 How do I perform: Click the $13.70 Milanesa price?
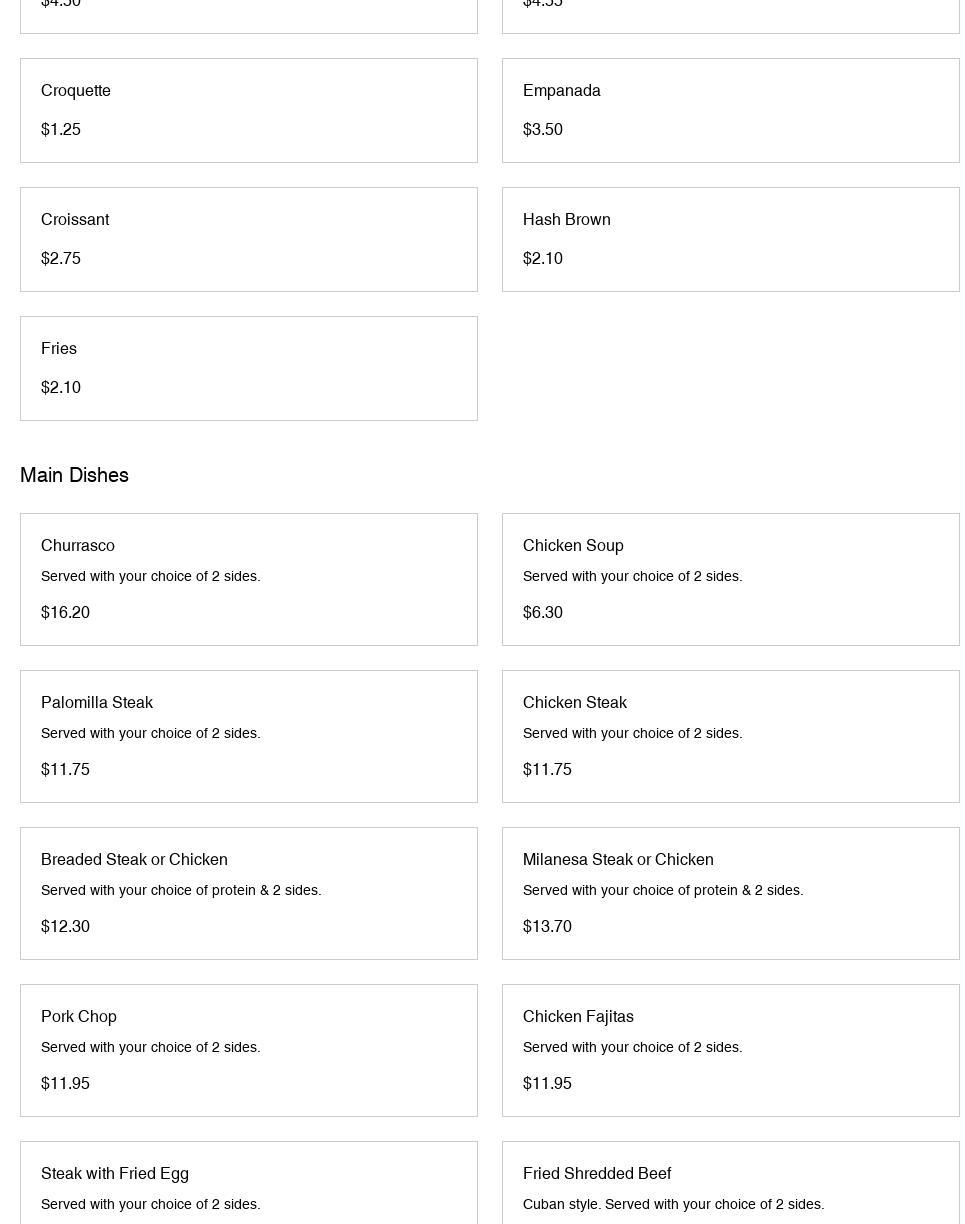[547, 926]
